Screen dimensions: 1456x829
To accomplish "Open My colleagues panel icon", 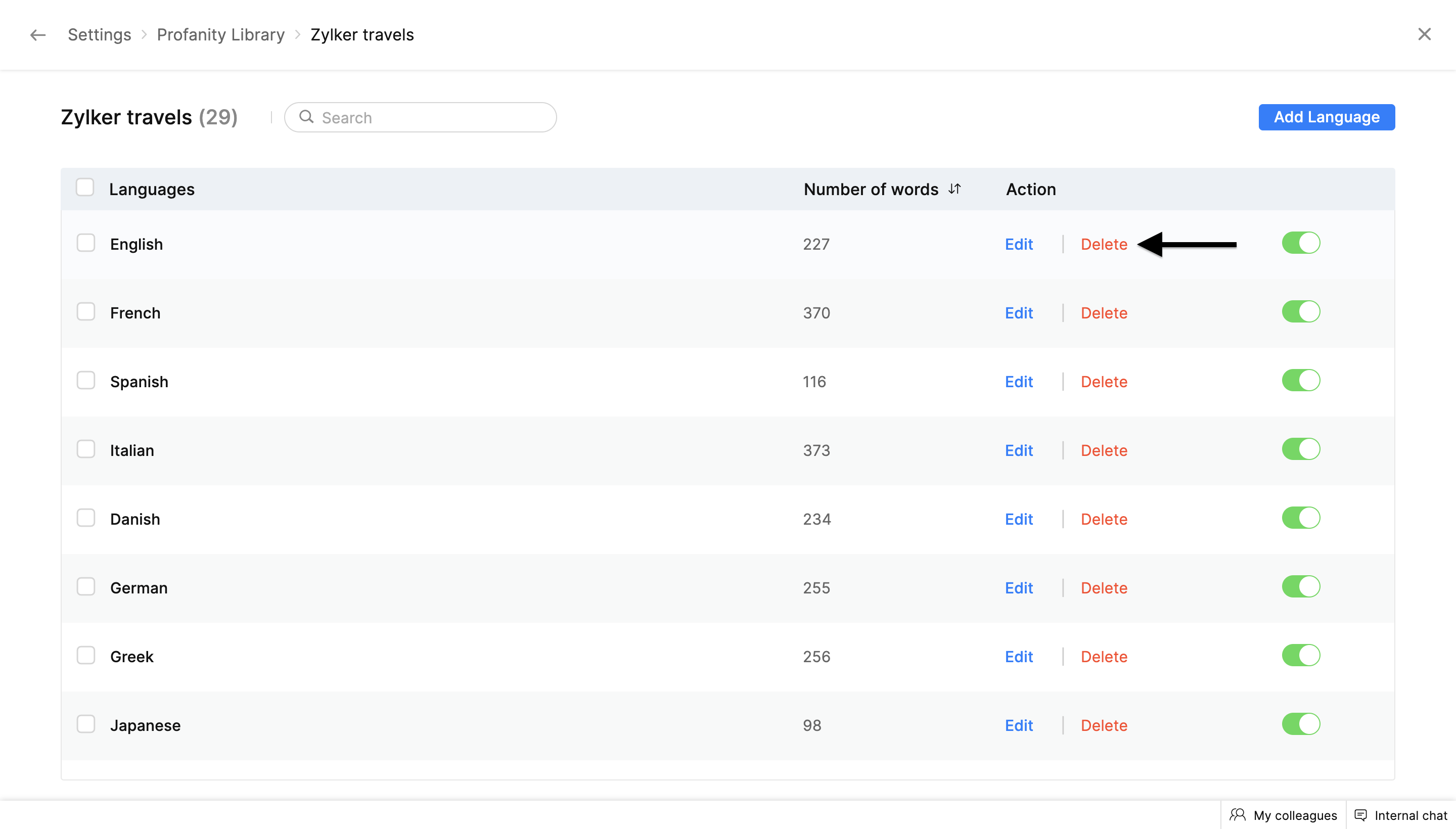I will [1237, 815].
